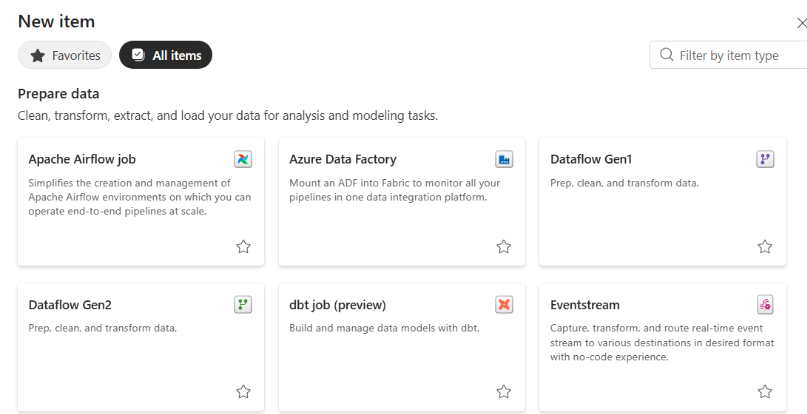Close the New item panel
This screenshot has width=807, height=414.
coord(800,22)
